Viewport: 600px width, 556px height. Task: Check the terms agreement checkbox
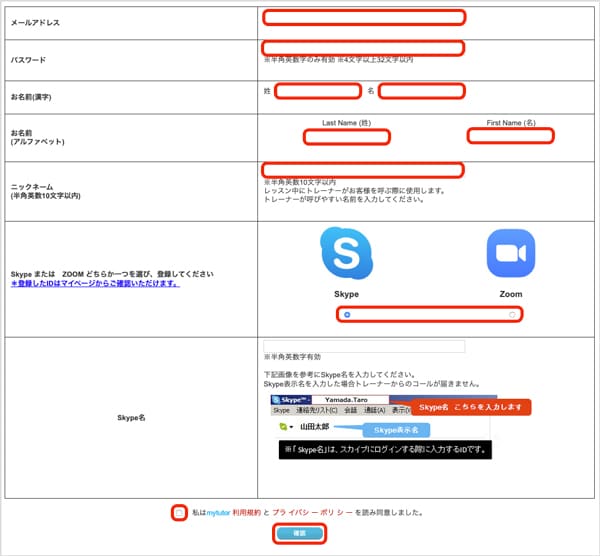click(179, 512)
